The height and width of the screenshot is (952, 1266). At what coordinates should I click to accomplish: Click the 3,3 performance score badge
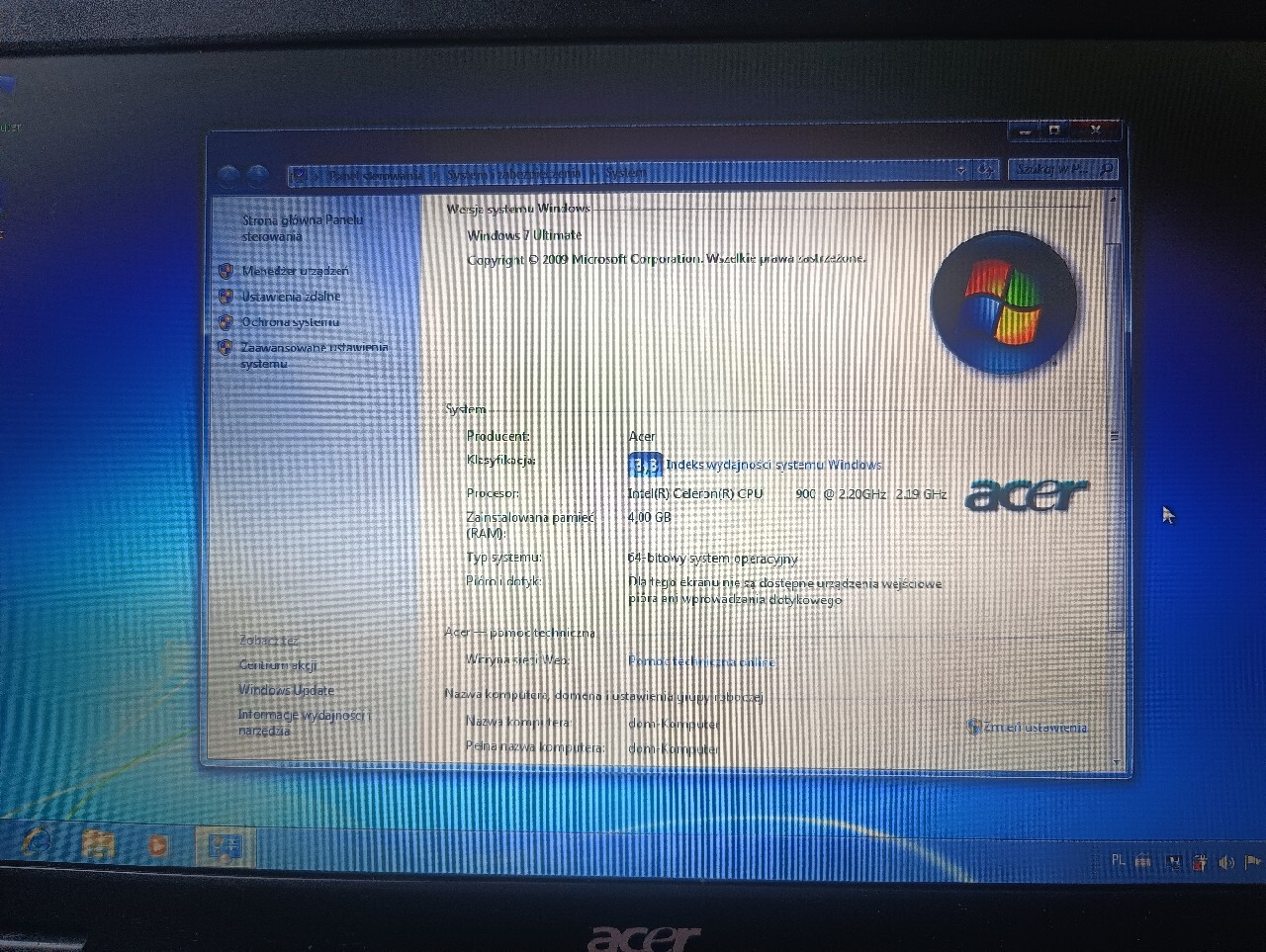click(x=645, y=465)
